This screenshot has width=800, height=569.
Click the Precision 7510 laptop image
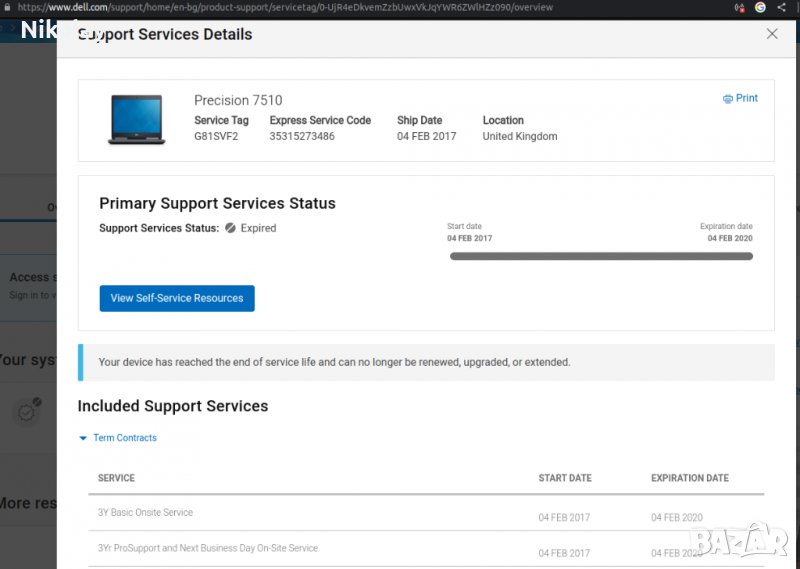point(136,120)
